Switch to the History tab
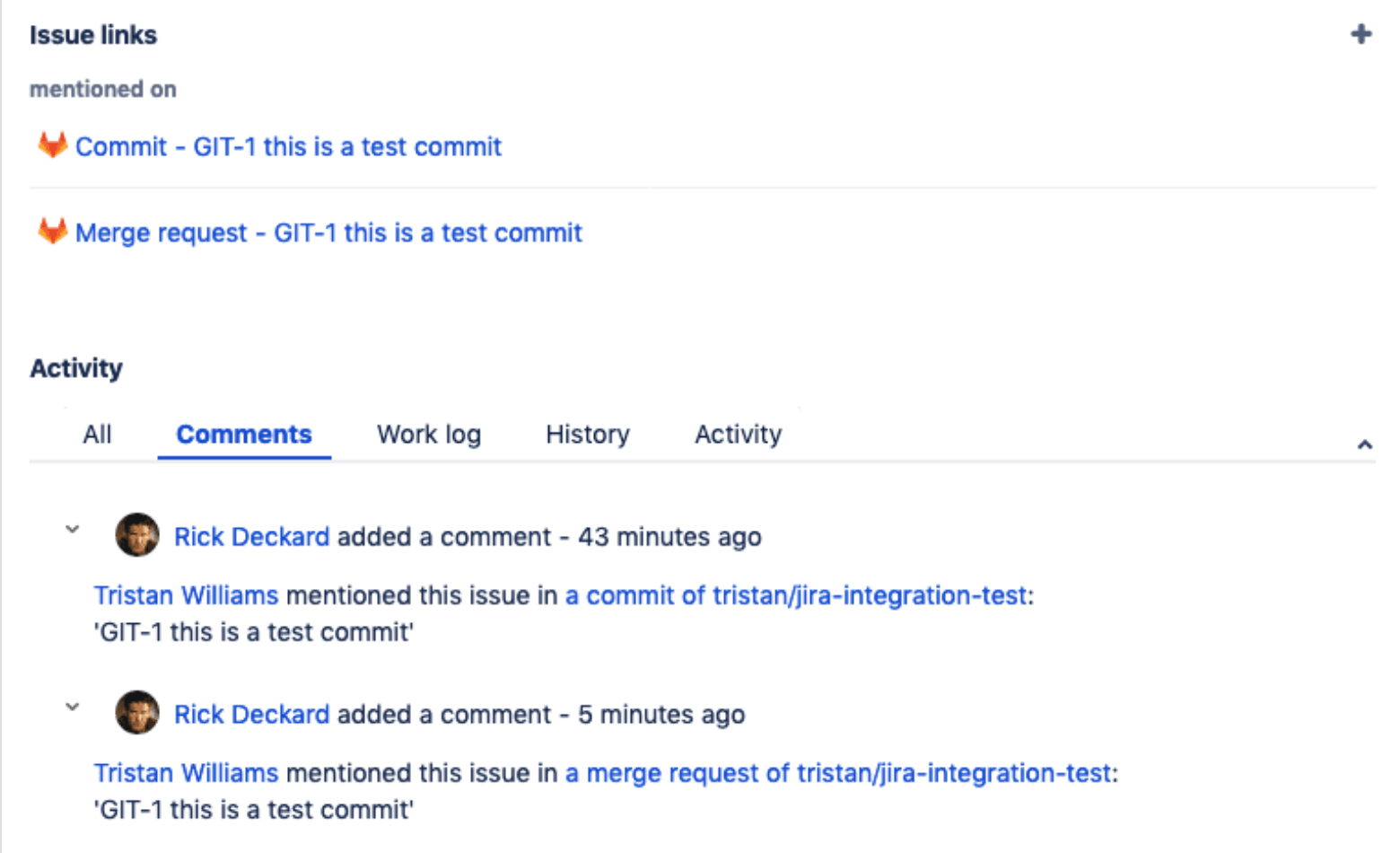This screenshot has width=1400, height=853. [586, 434]
